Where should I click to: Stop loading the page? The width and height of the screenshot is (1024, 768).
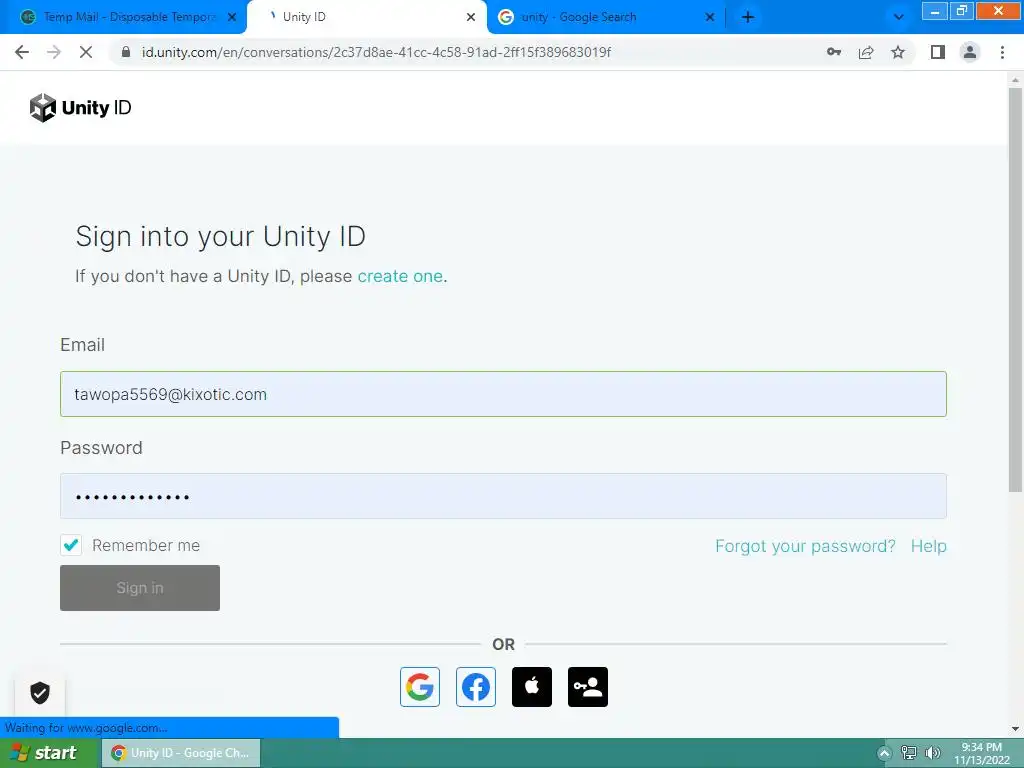tap(86, 52)
